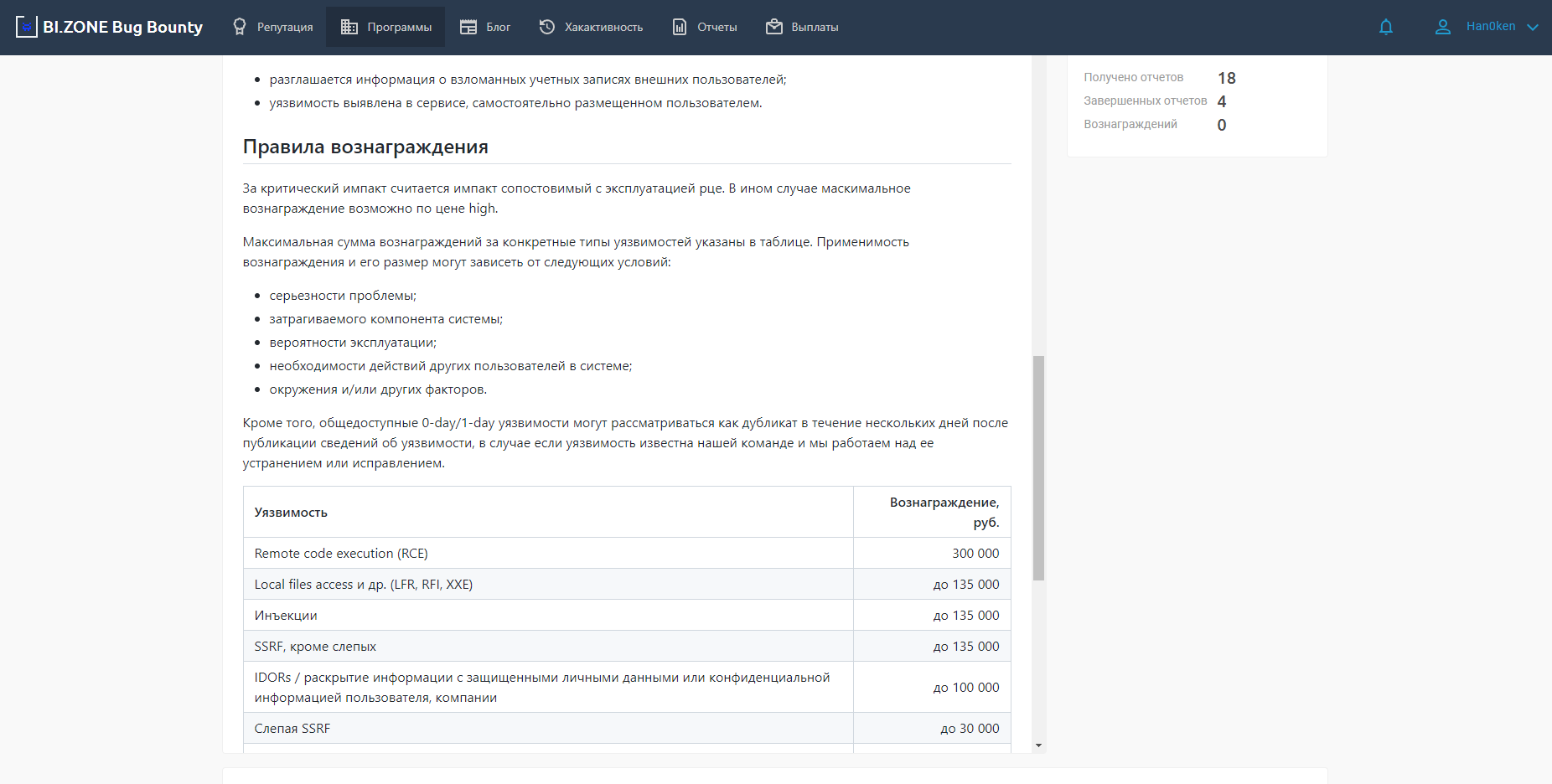The width and height of the screenshot is (1552, 784).
Task: Grab the vertical scrollbar thumb in rules panel
Action: click(x=1038, y=467)
